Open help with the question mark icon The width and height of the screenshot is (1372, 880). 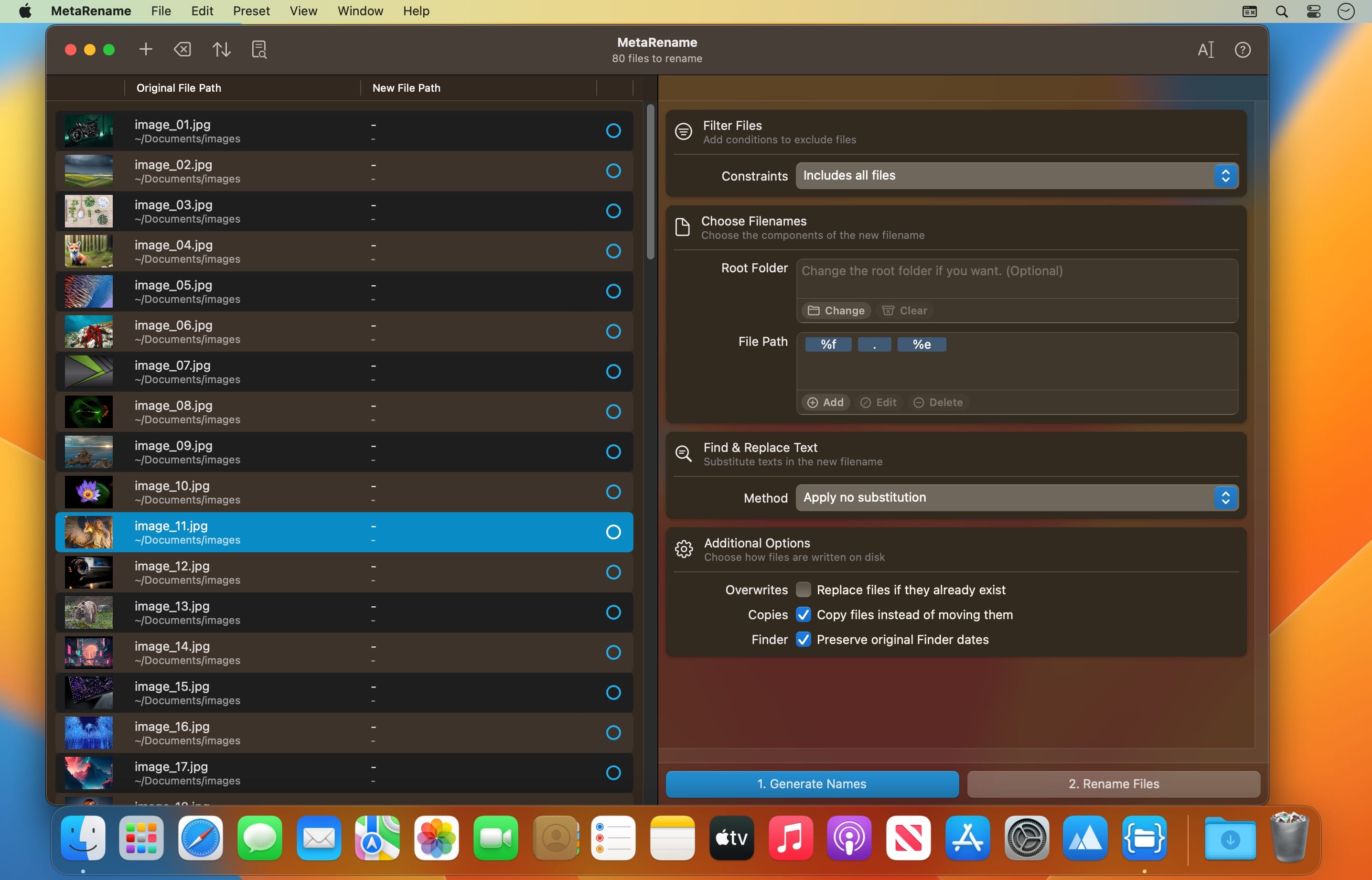1242,50
